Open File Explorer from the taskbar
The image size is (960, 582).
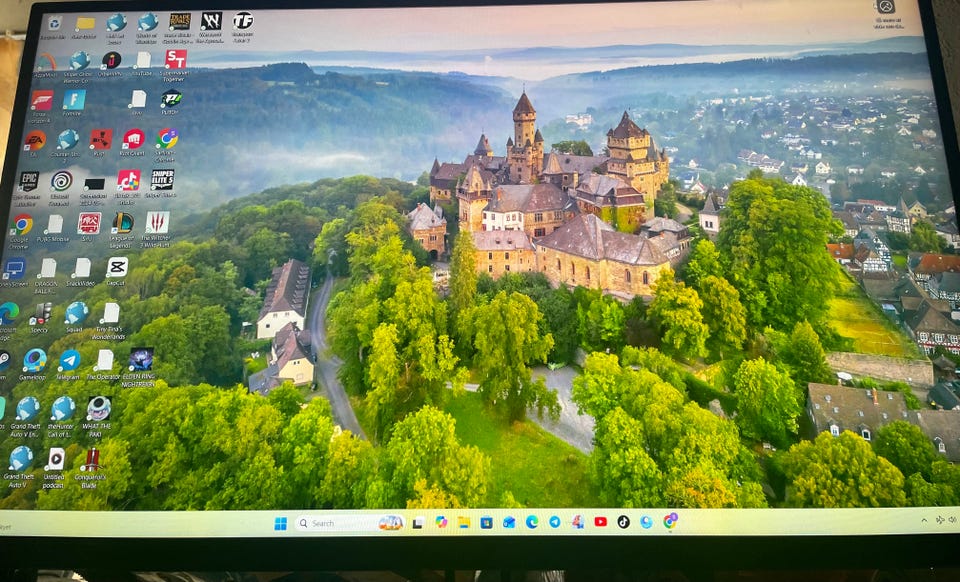pos(464,523)
